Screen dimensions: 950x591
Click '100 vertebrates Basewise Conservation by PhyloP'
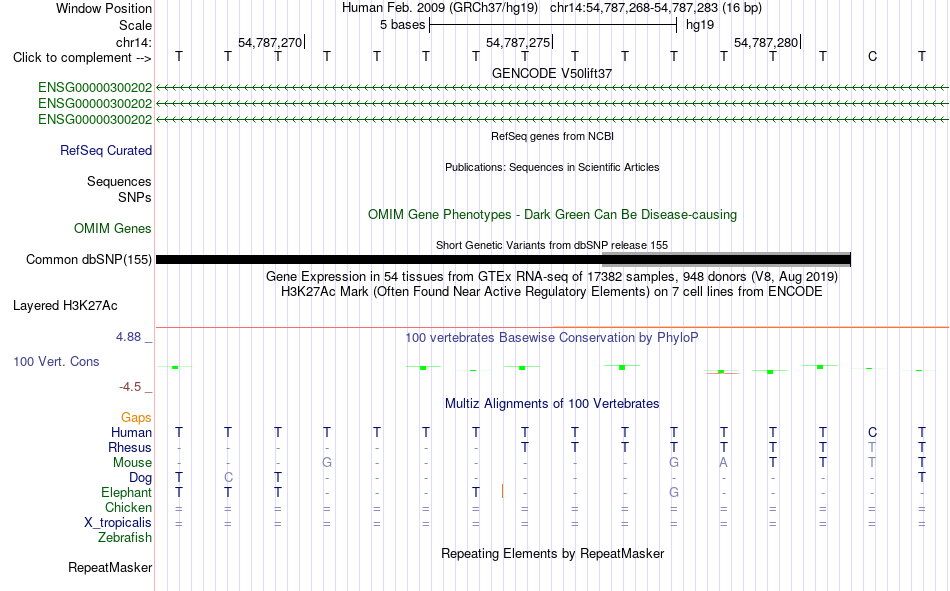(552, 338)
